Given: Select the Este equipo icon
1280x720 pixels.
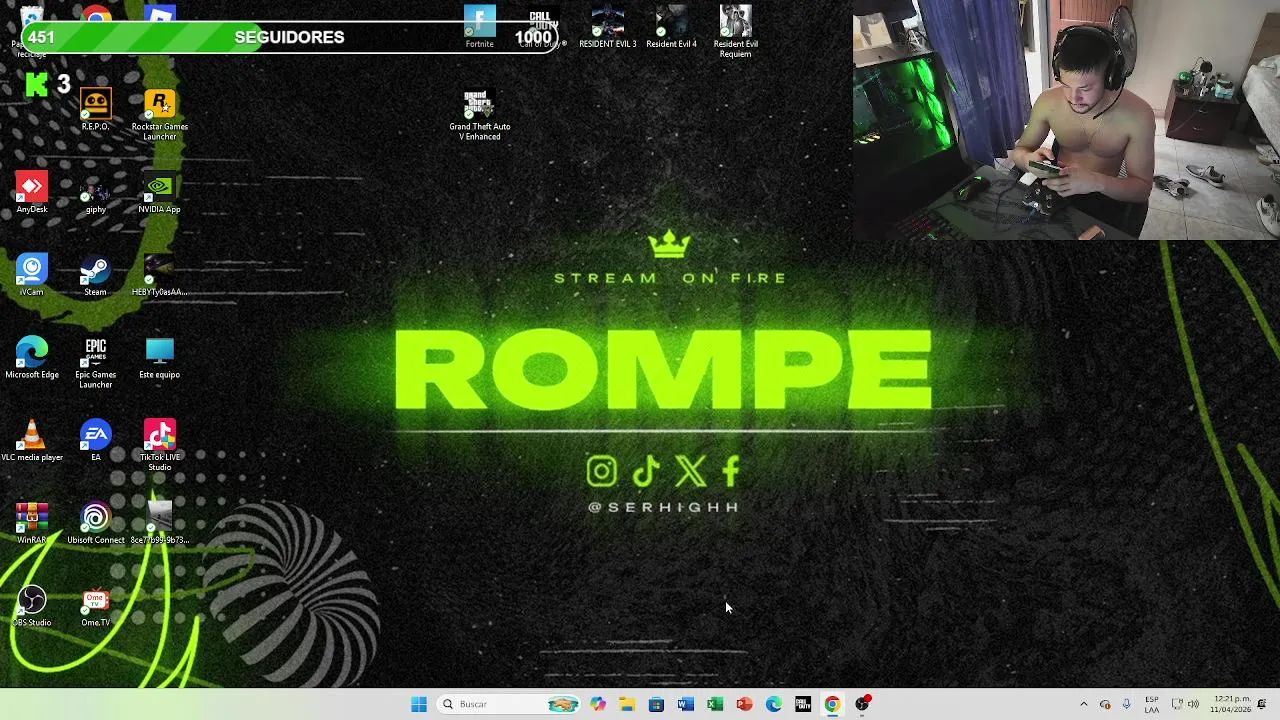Looking at the screenshot, I should [160, 358].
